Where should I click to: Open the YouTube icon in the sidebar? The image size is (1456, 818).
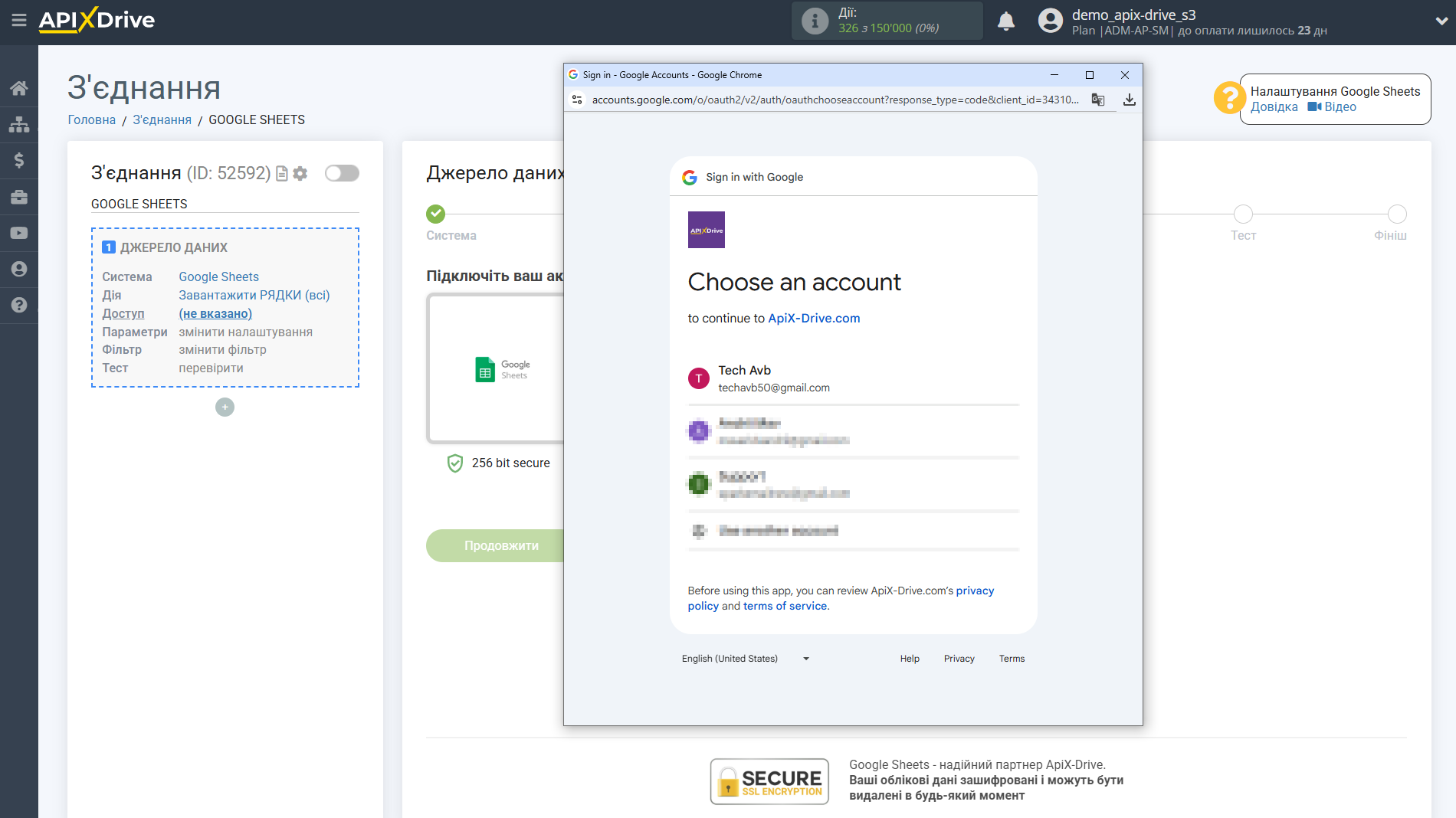click(x=19, y=233)
